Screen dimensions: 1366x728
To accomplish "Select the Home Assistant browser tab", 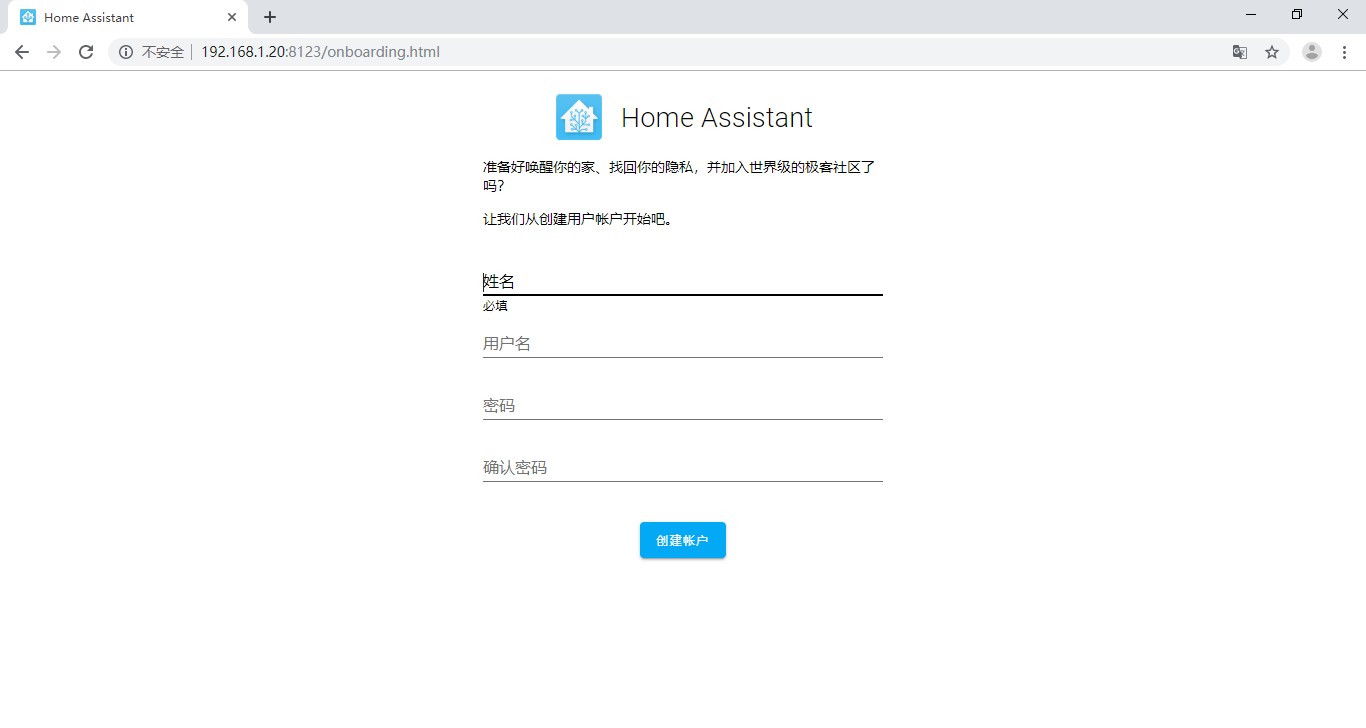I will click(x=128, y=17).
